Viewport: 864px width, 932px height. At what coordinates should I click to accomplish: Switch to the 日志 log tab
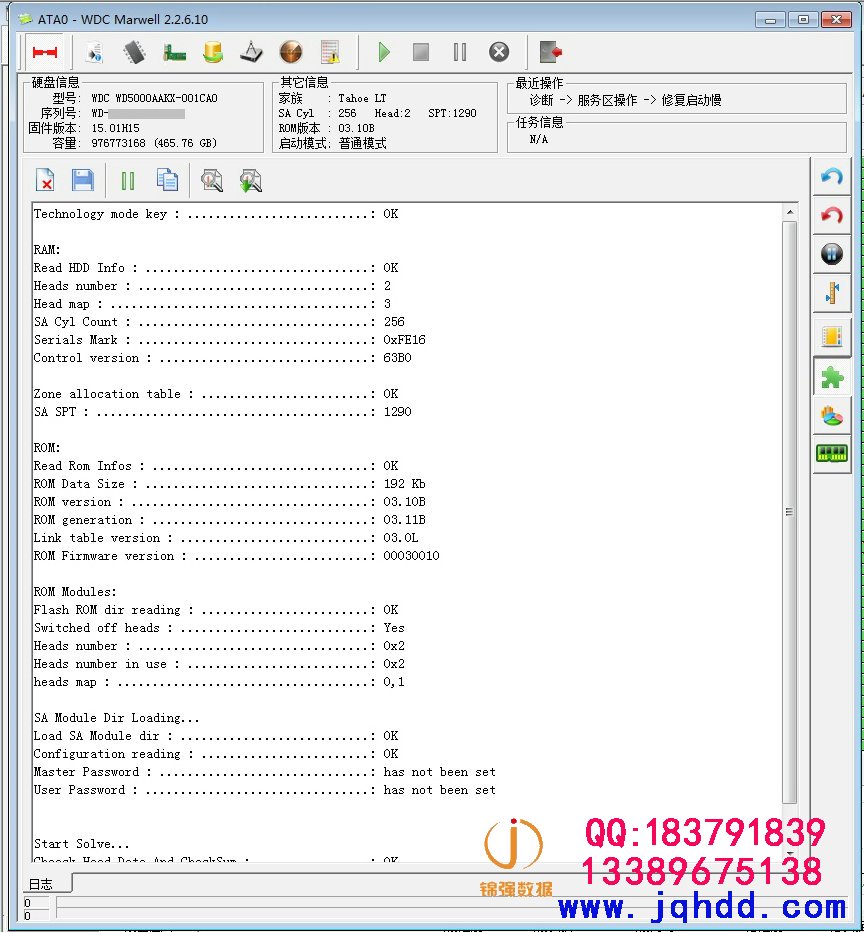[x=41, y=884]
